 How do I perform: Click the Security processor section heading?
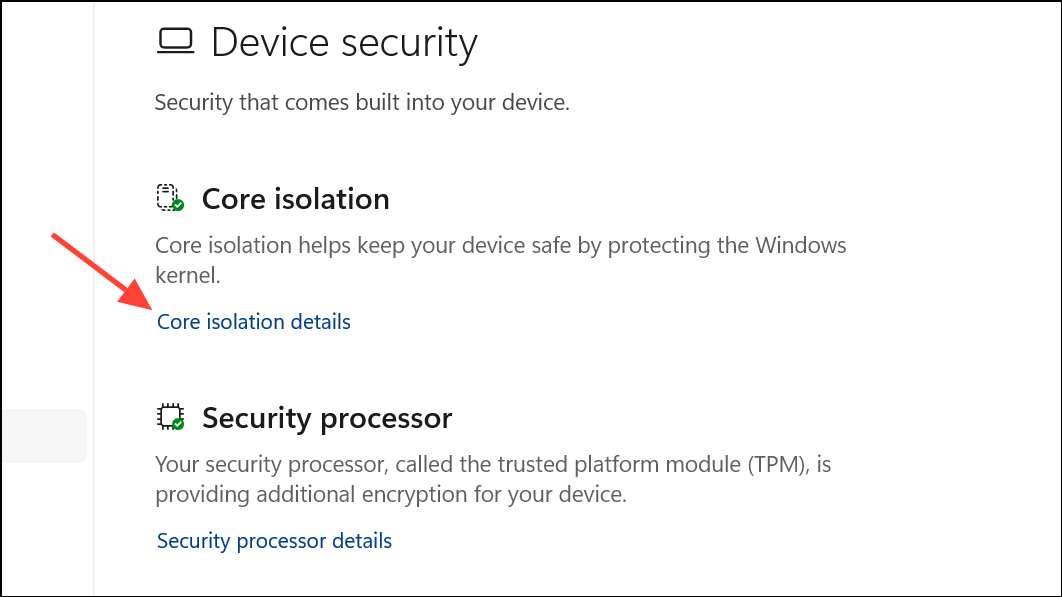327,418
